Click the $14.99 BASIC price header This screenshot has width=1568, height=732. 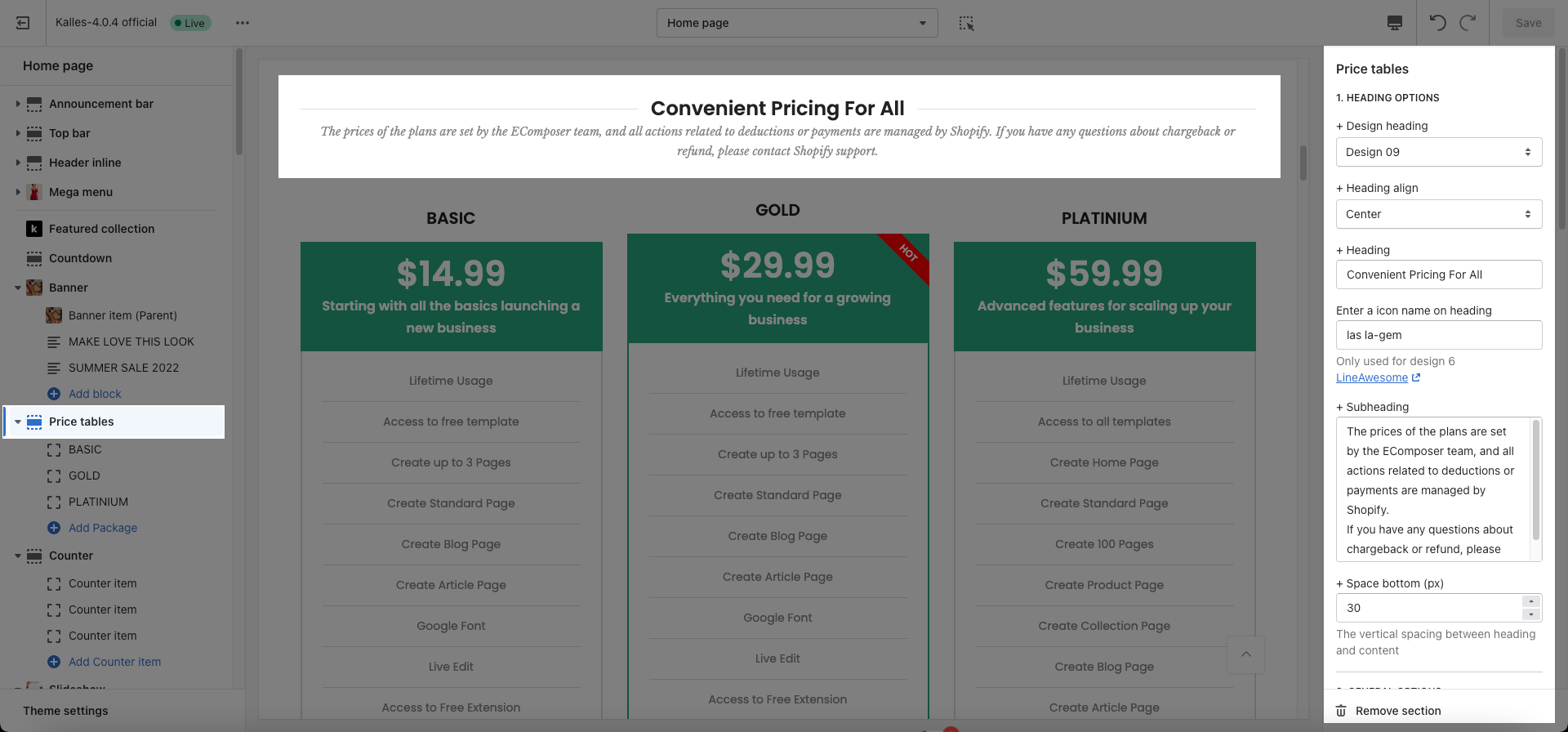[451, 297]
